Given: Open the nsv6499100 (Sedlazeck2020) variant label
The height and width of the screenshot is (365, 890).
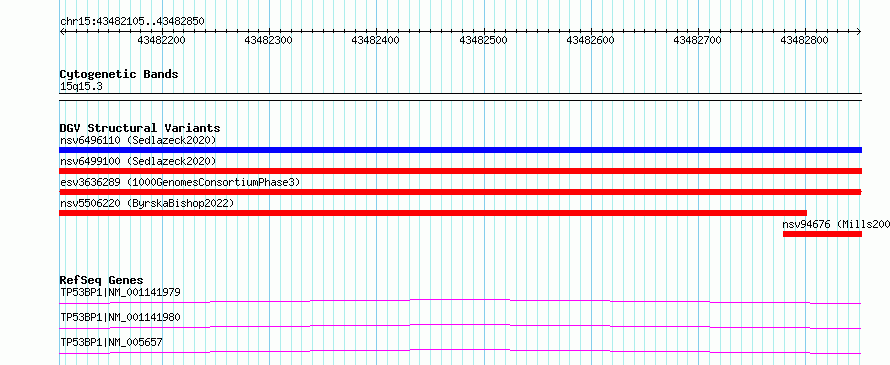Looking at the screenshot, I should click(x=138, y=161).
